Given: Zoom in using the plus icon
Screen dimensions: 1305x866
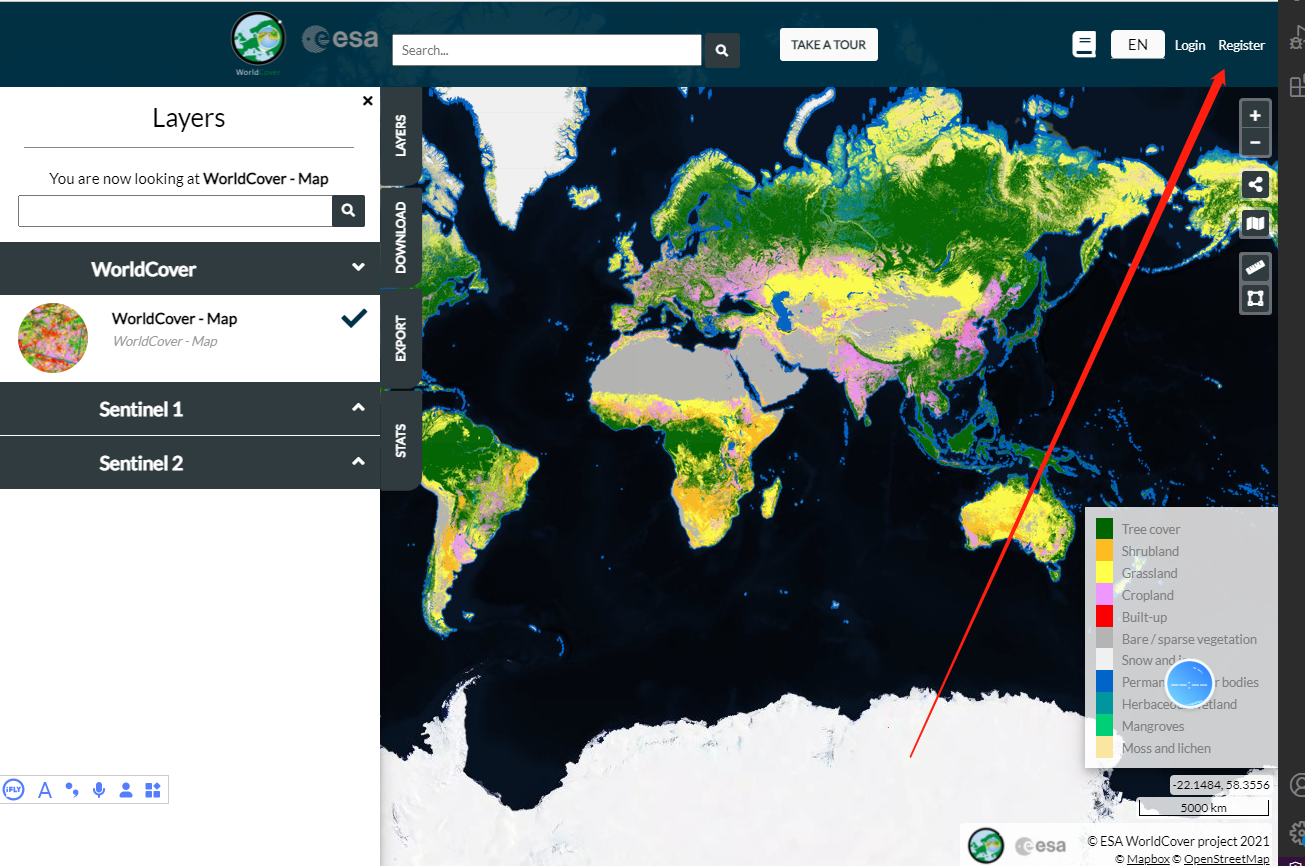Looking at the screenshot, I should point(1255,114).
